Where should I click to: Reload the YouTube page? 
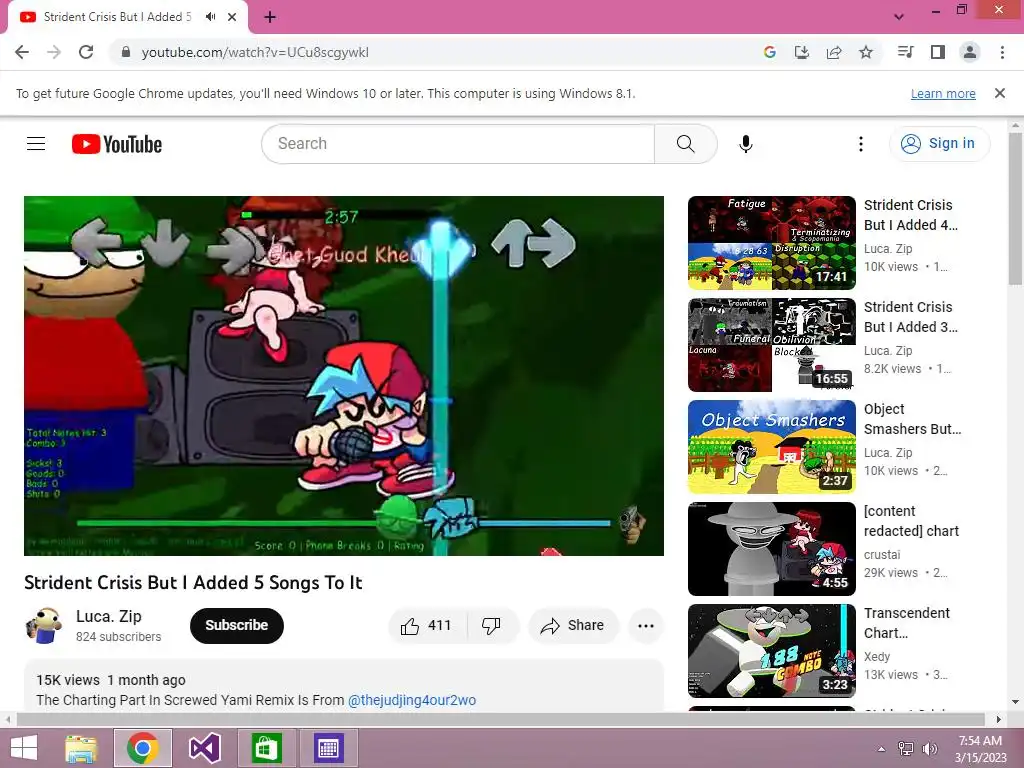point(86,52)
